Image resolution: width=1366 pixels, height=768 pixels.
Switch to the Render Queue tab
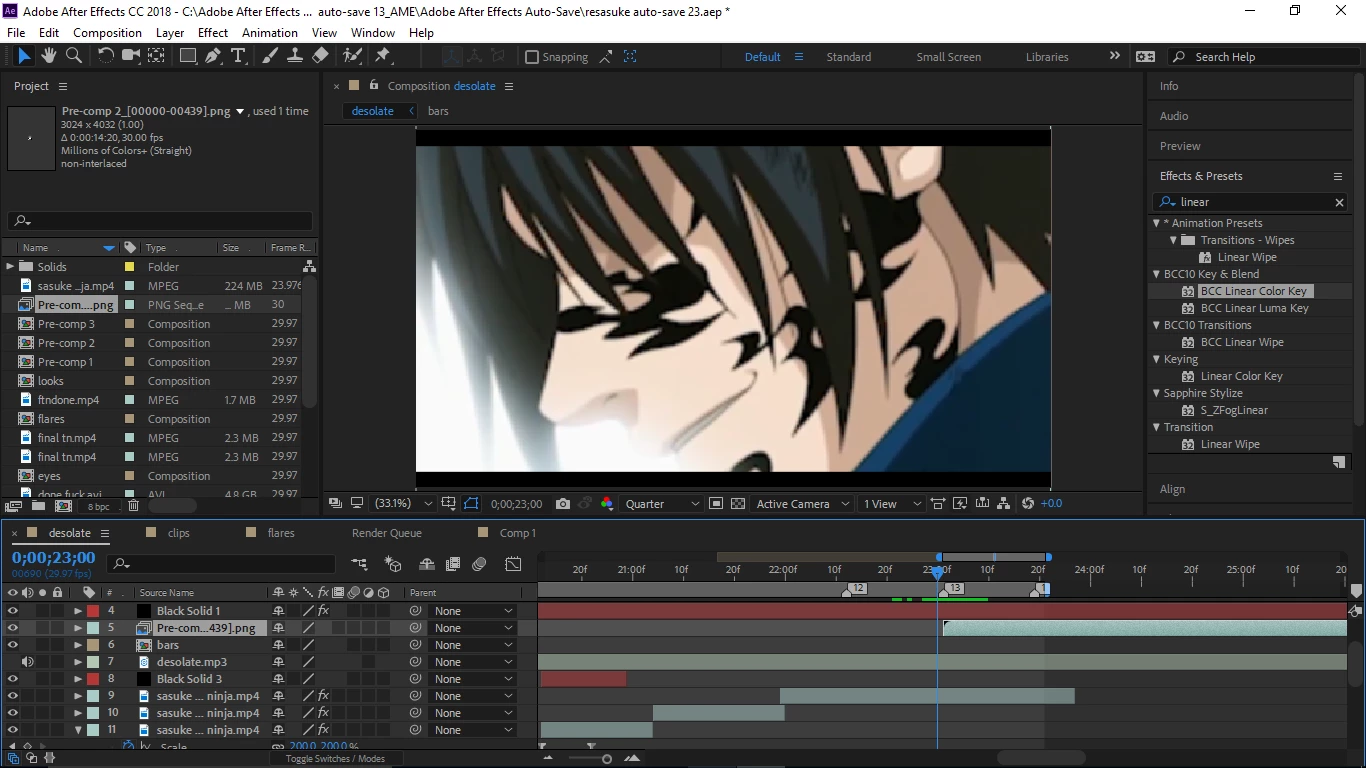pos(387,533)
